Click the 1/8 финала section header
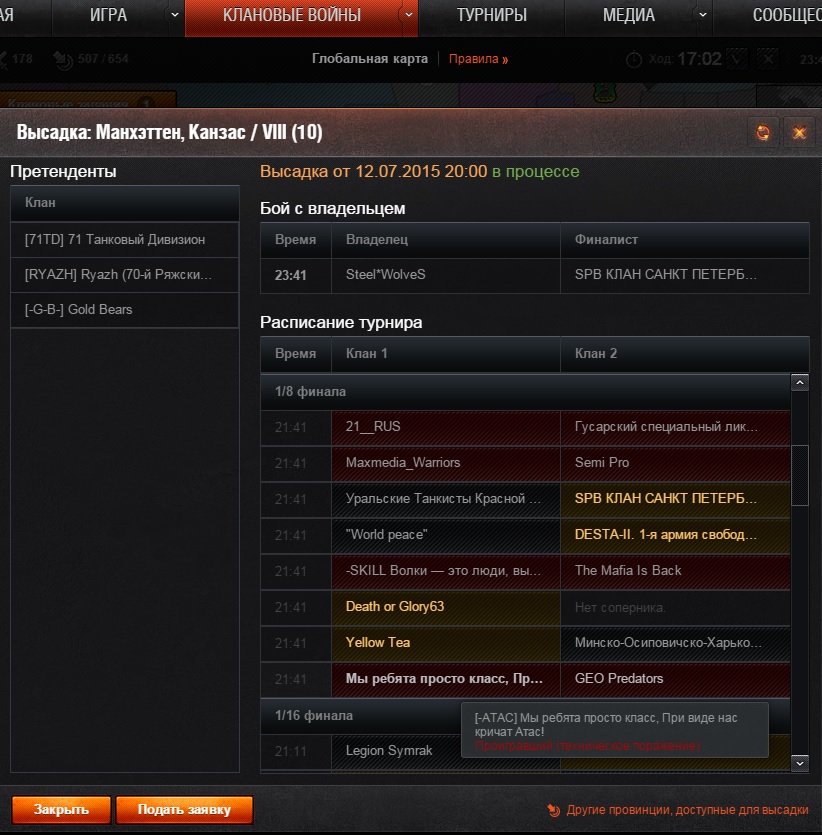The image size is (822, 835). click(525, 391)
